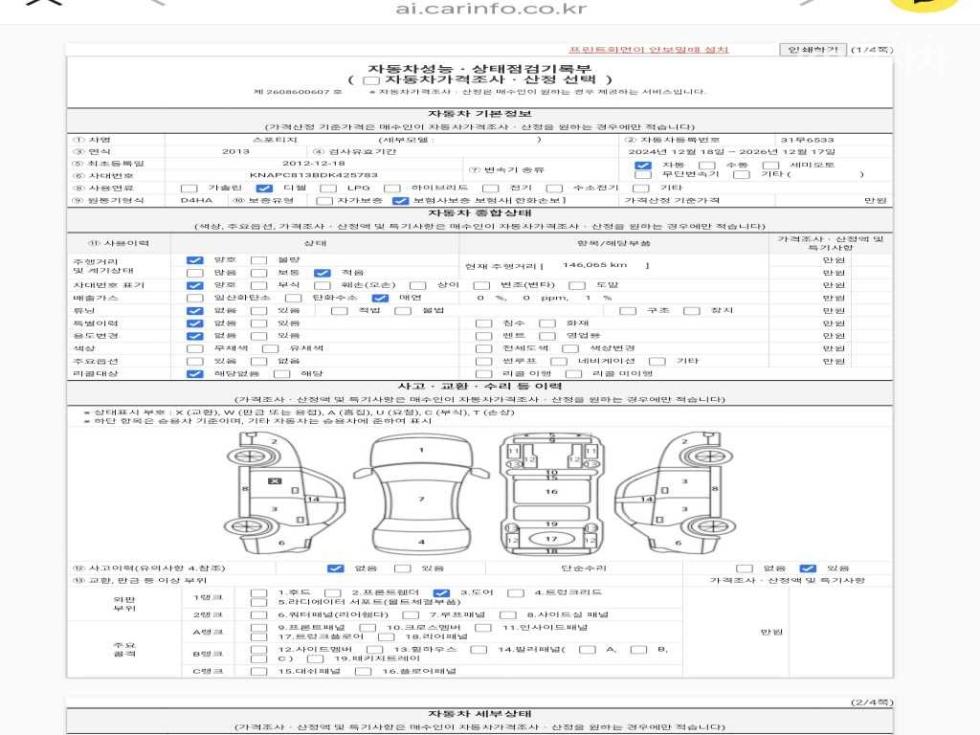Tick the 세미오토 transmission checkbox
This screenshot has width=980, height=735.
click(770, 165)
